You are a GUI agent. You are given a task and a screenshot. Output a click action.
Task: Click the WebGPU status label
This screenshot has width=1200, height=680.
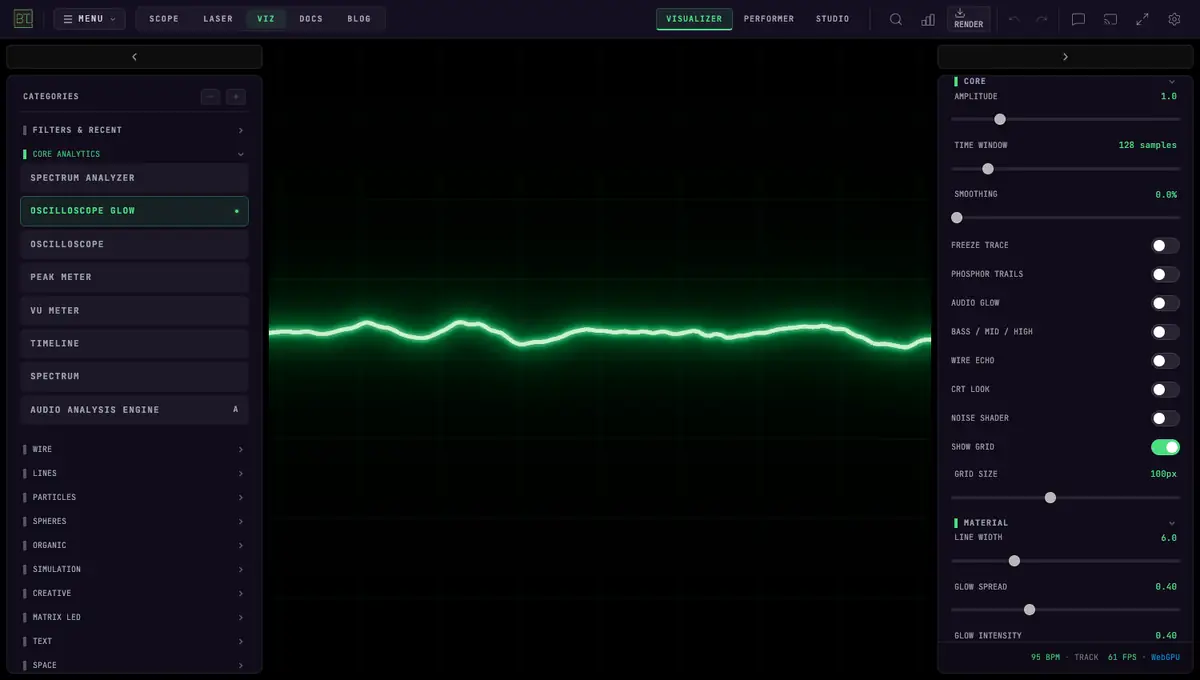click(1165, 658)
